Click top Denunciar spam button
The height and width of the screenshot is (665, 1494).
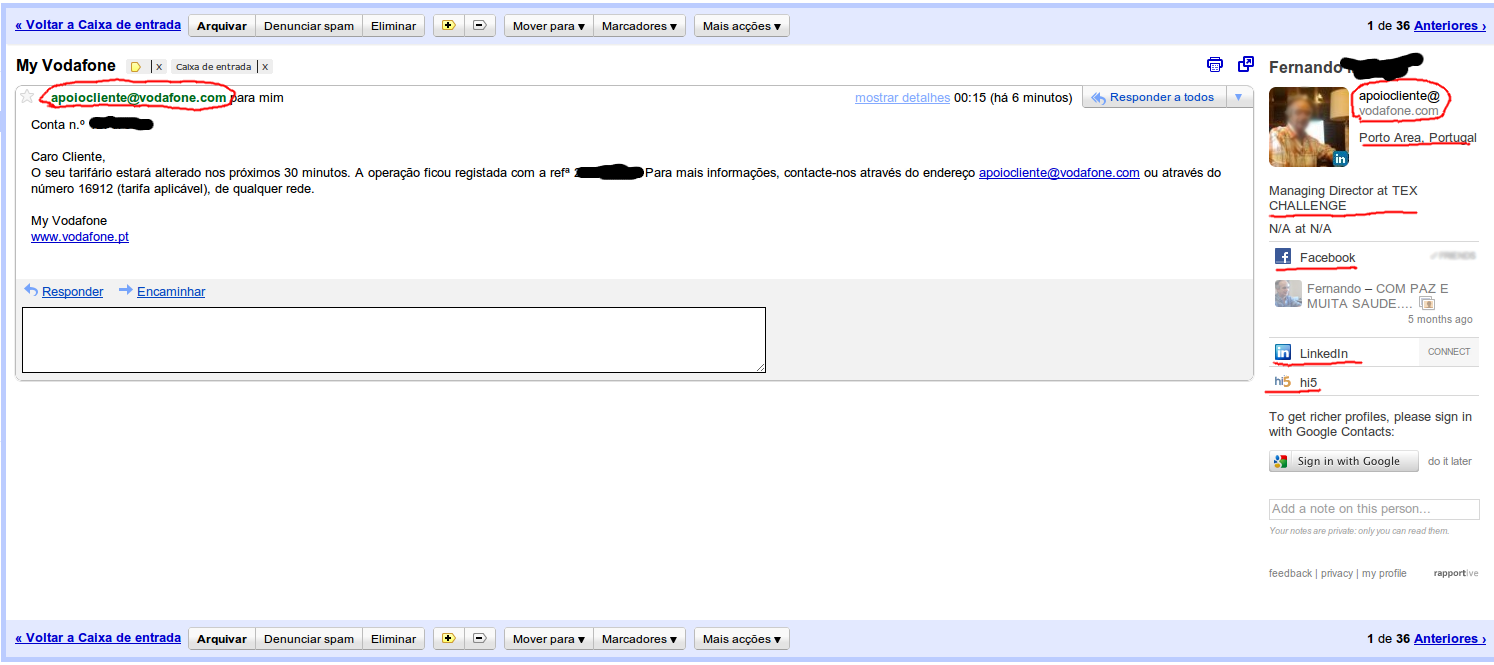pyautogui.click(x=309, y=26)
